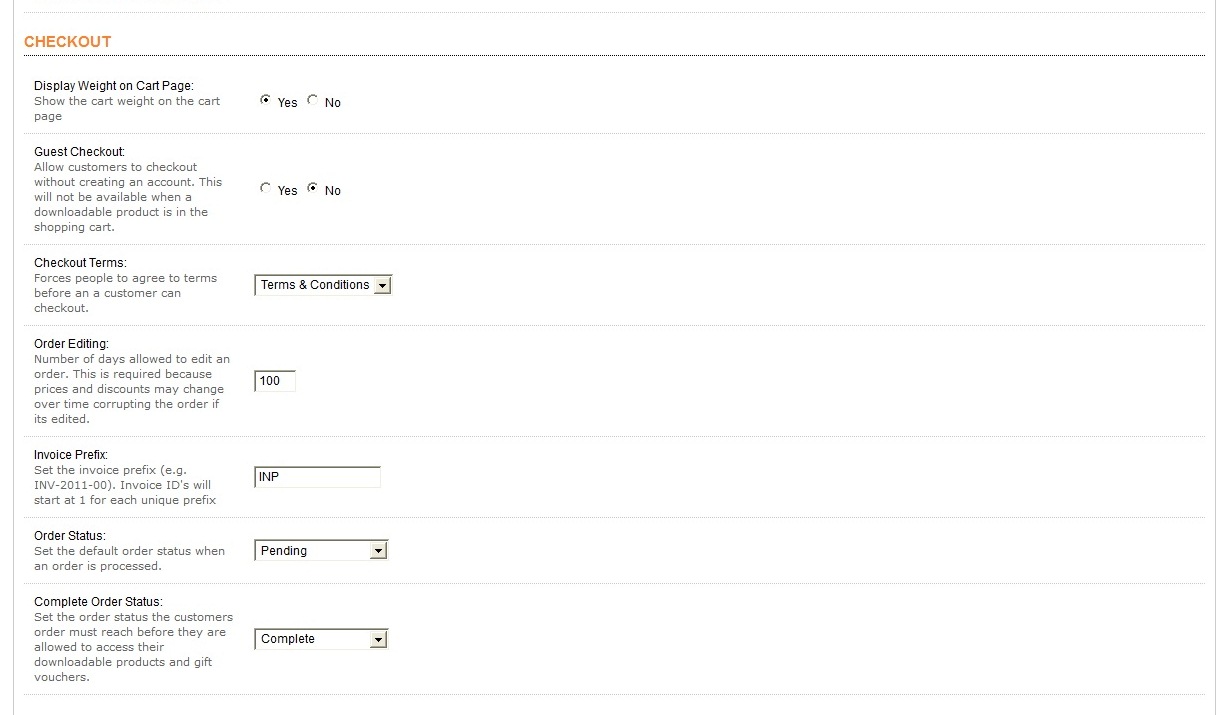This screenshot has width=1224, height=715.
Task: Click the "Complete Order Status:" label
Action: pyautogui.click(x=98, y=602)
